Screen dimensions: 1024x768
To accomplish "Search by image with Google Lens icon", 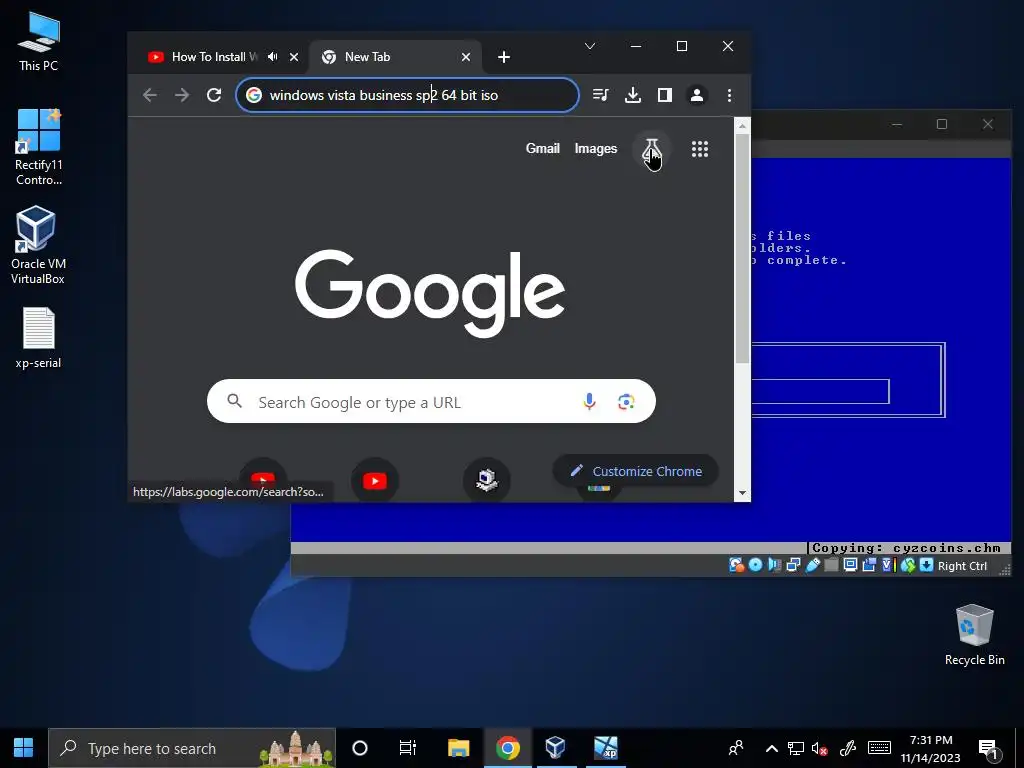I will pyautogui.click(x=626, y=402).
